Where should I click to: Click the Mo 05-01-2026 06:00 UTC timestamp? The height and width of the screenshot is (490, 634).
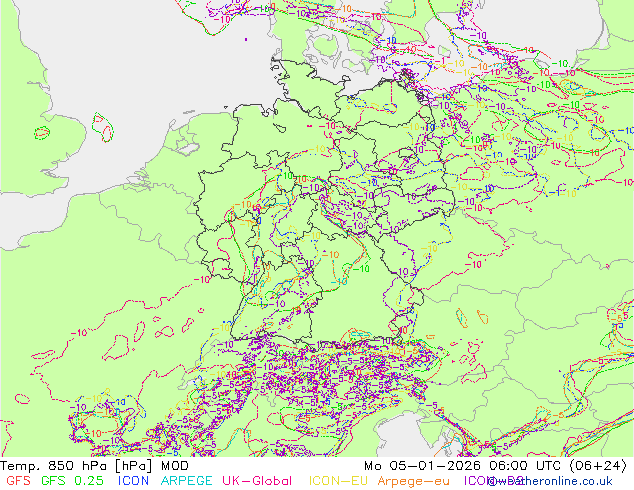496,466
